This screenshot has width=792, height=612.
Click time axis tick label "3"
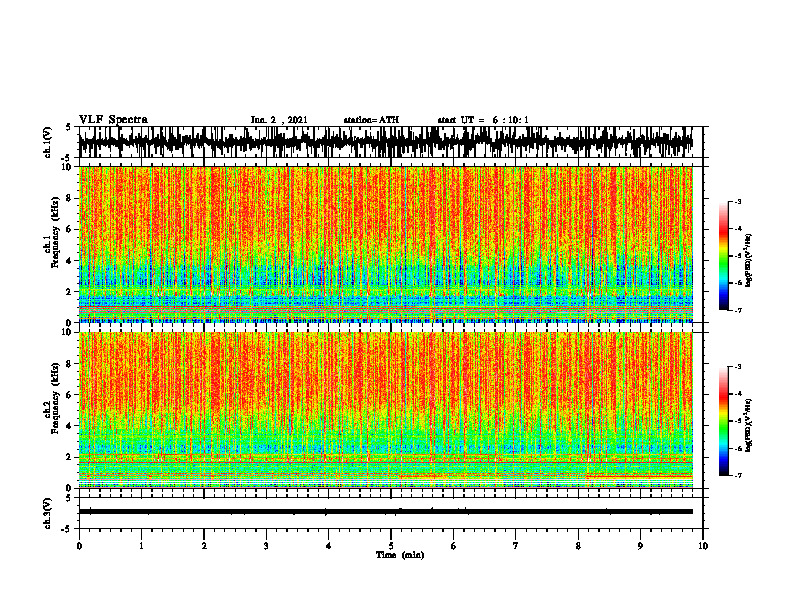(266, 546)
